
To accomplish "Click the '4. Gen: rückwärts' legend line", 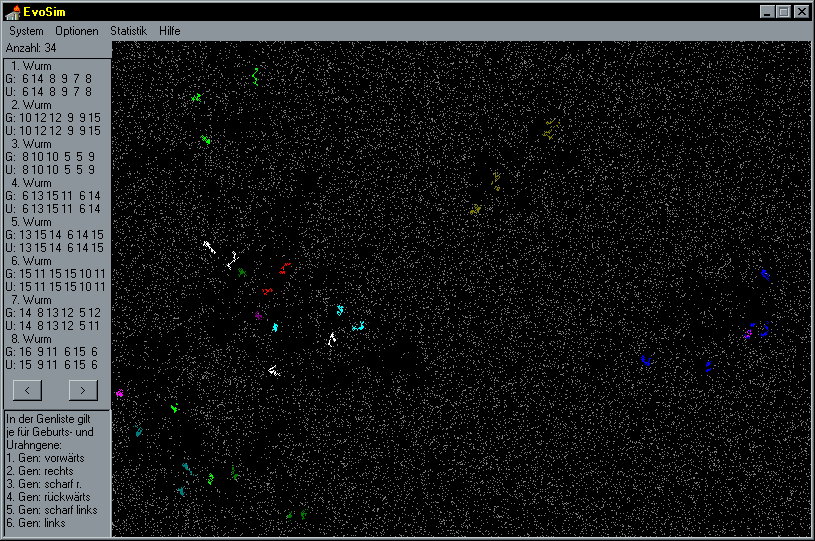I will pyautogui.click(x=48, y=497).
